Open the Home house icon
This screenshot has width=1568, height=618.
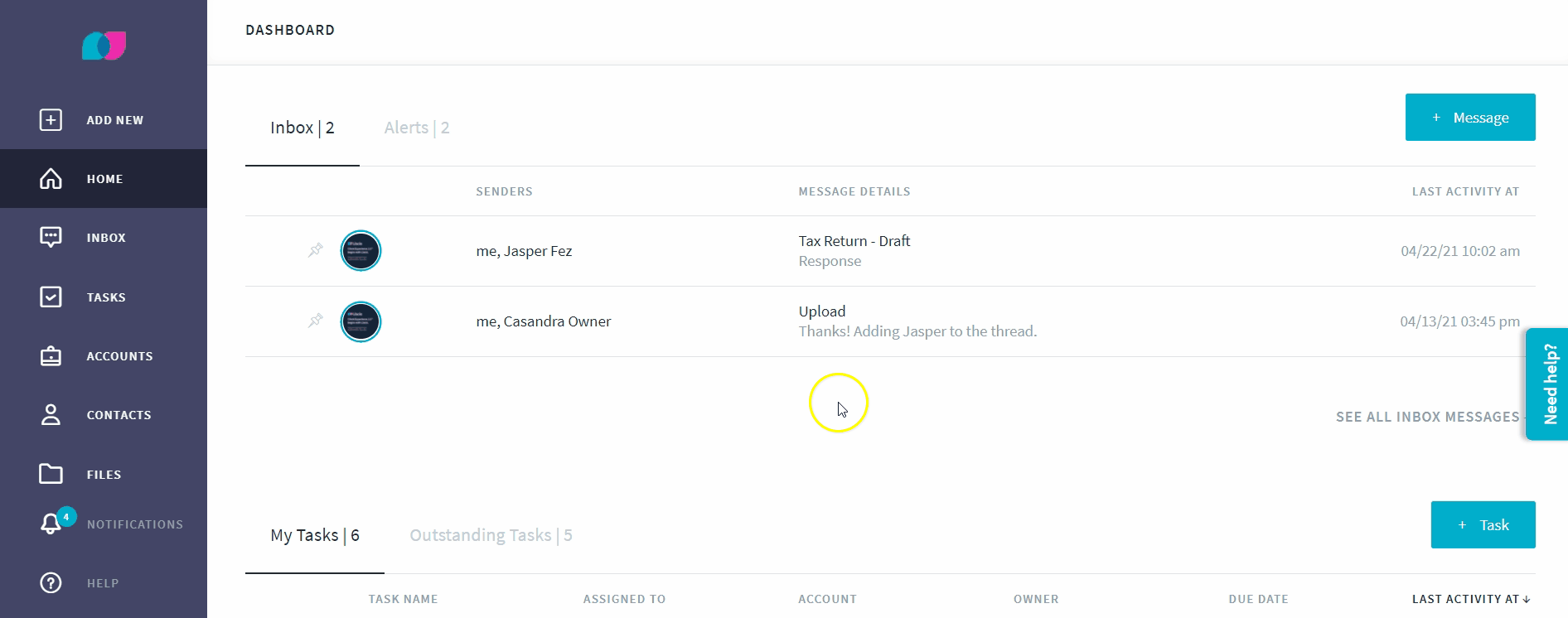point(51,179)
